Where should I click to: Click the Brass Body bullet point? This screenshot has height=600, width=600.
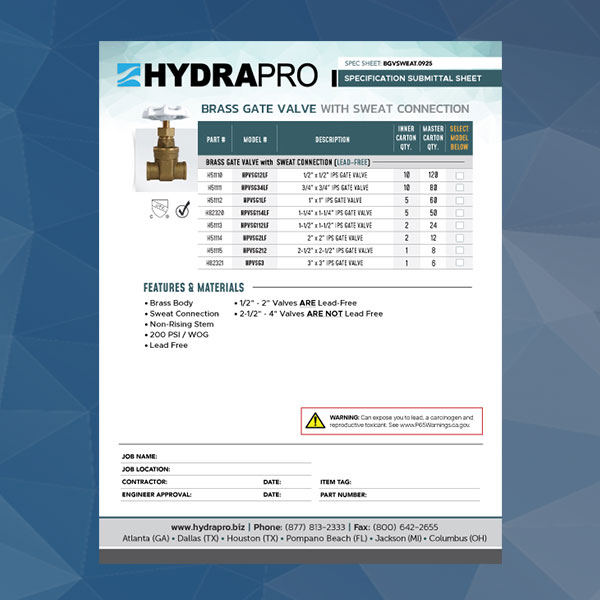click(169, 303)
